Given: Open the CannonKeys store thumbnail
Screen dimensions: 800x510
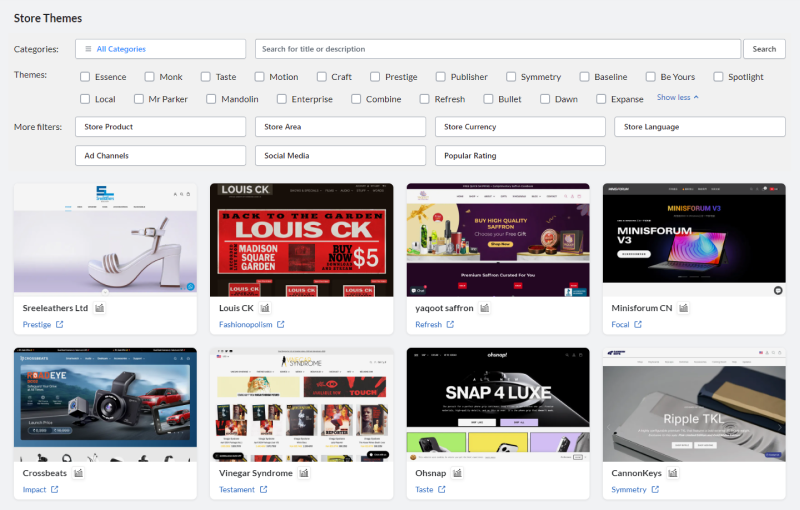Looking at the screenshot, I should pyautogui.click(x=694, y=405).
